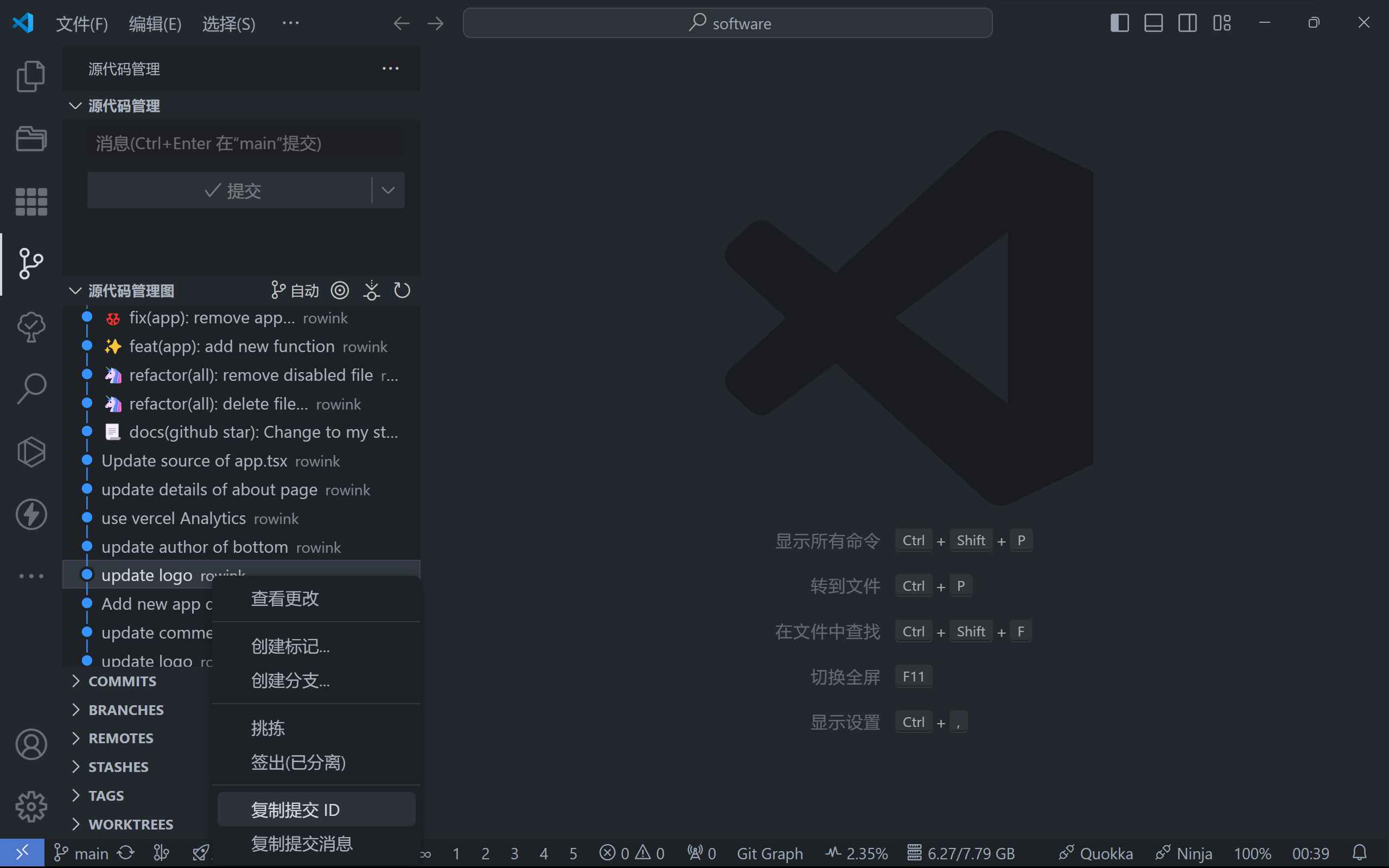Open the Accounts icon in activity bar
This screenshot has width=1389, height=868.
pos(31,744)
